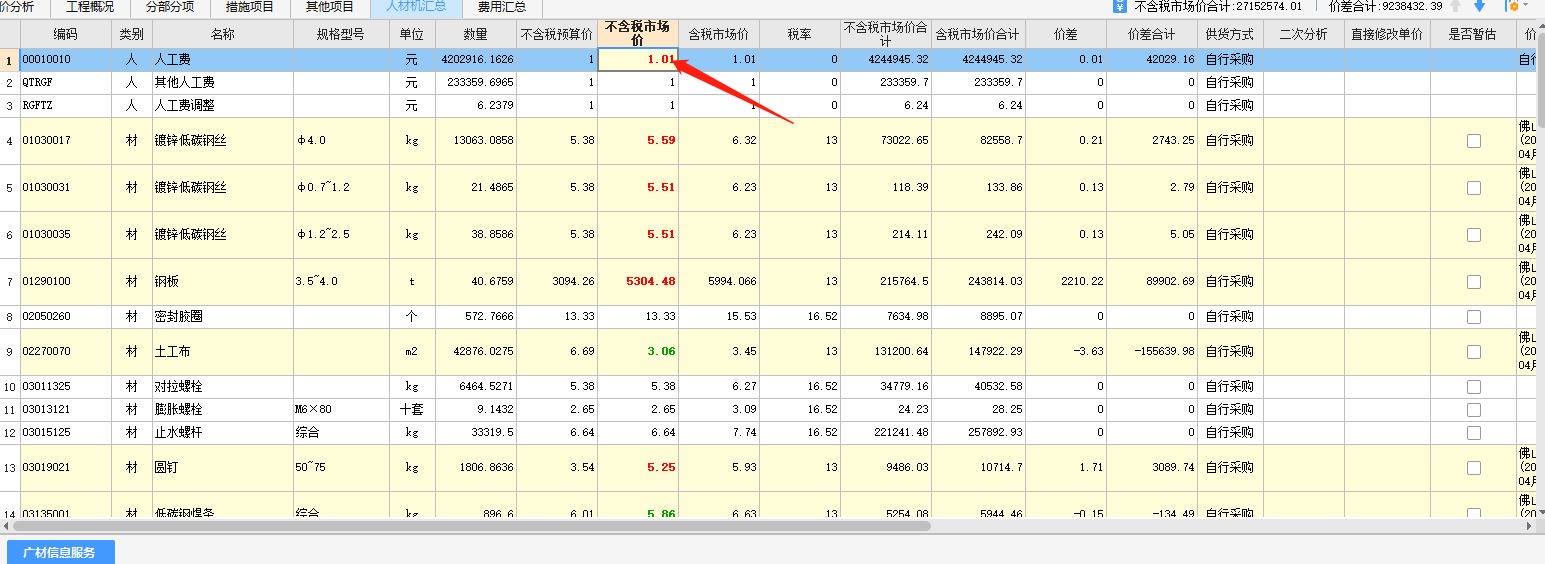Click the 直接修改单价 column header
The height and width of the screenshot is (564, 1545).
click(x=1387, y=34)
